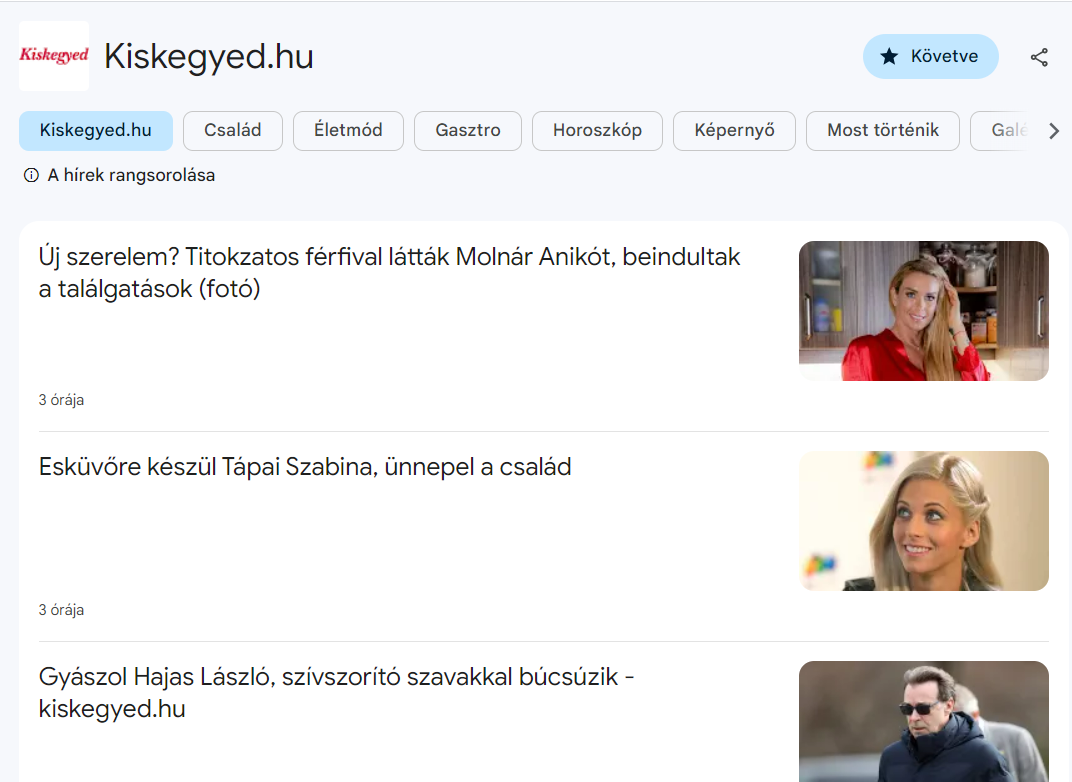Open the Horoszkóp tab
Screen dimensions: 1072x782
597,131
